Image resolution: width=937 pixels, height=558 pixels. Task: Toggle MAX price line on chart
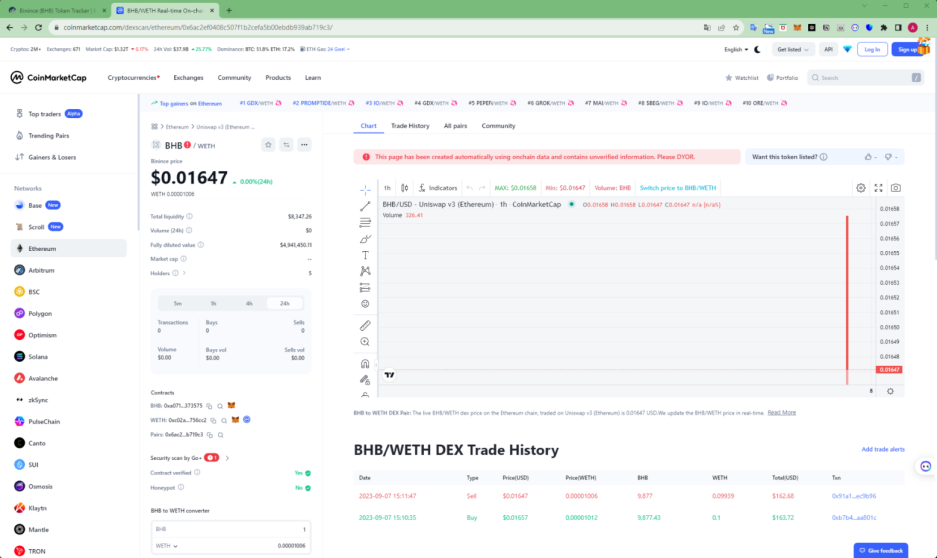point(515,188)
